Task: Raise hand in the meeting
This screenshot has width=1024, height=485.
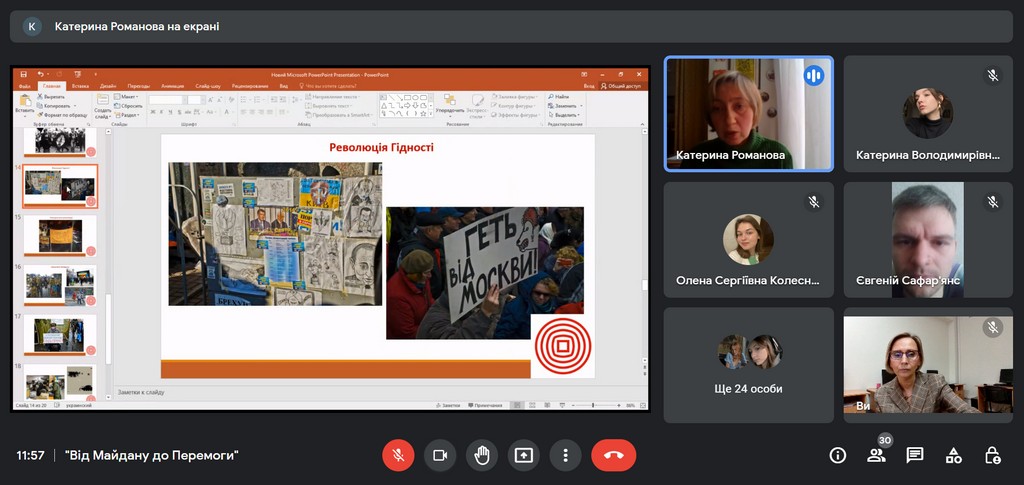Action: pyautogui.click(x=482, y=455)
